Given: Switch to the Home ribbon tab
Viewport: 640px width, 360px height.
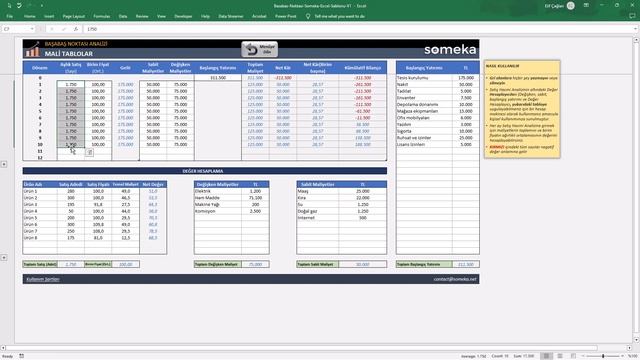Looking at the screenshot, I should point(29,16).
